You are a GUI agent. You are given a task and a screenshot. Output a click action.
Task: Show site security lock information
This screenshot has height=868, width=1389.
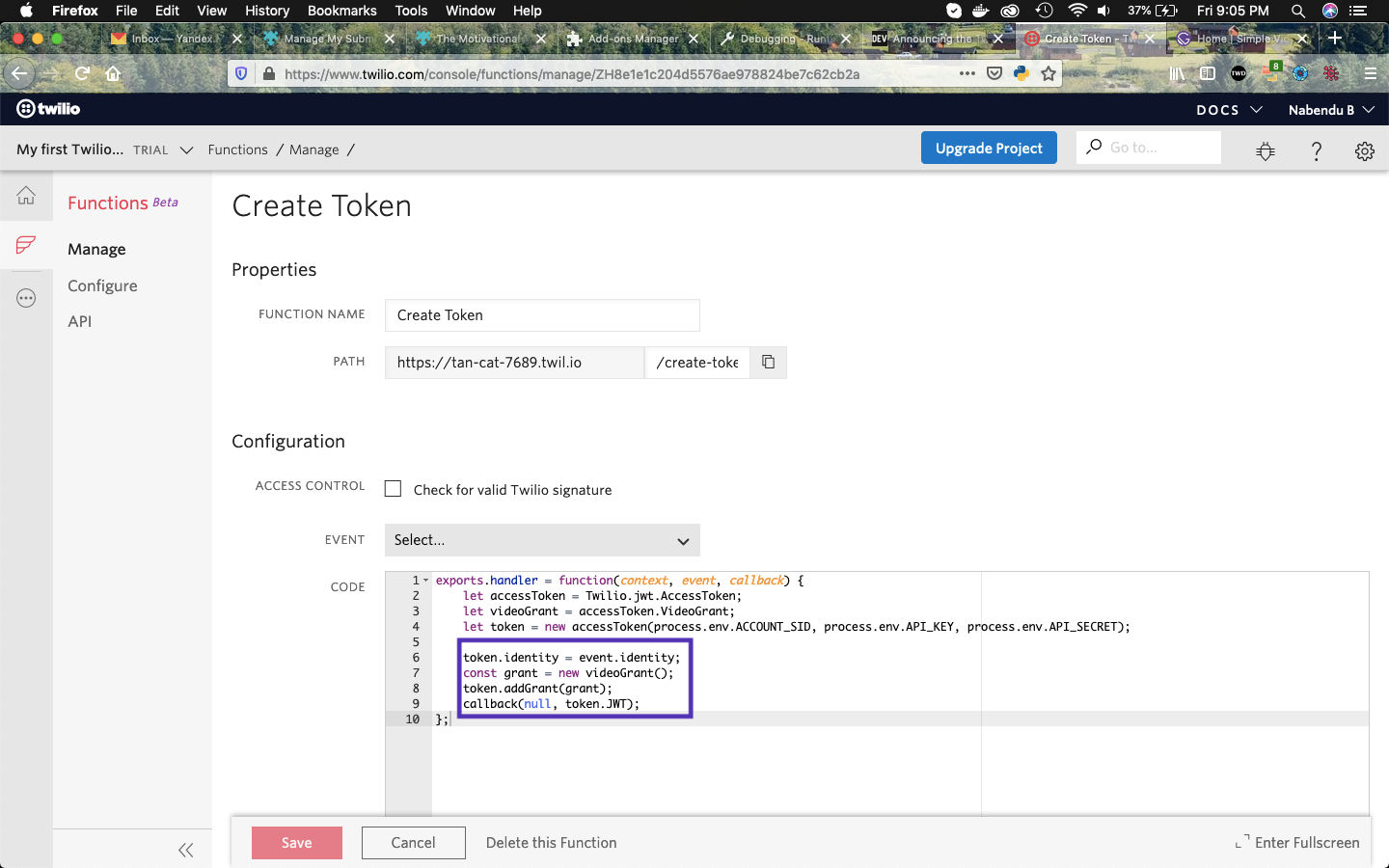pyautogui.click(x=268, y=73)
